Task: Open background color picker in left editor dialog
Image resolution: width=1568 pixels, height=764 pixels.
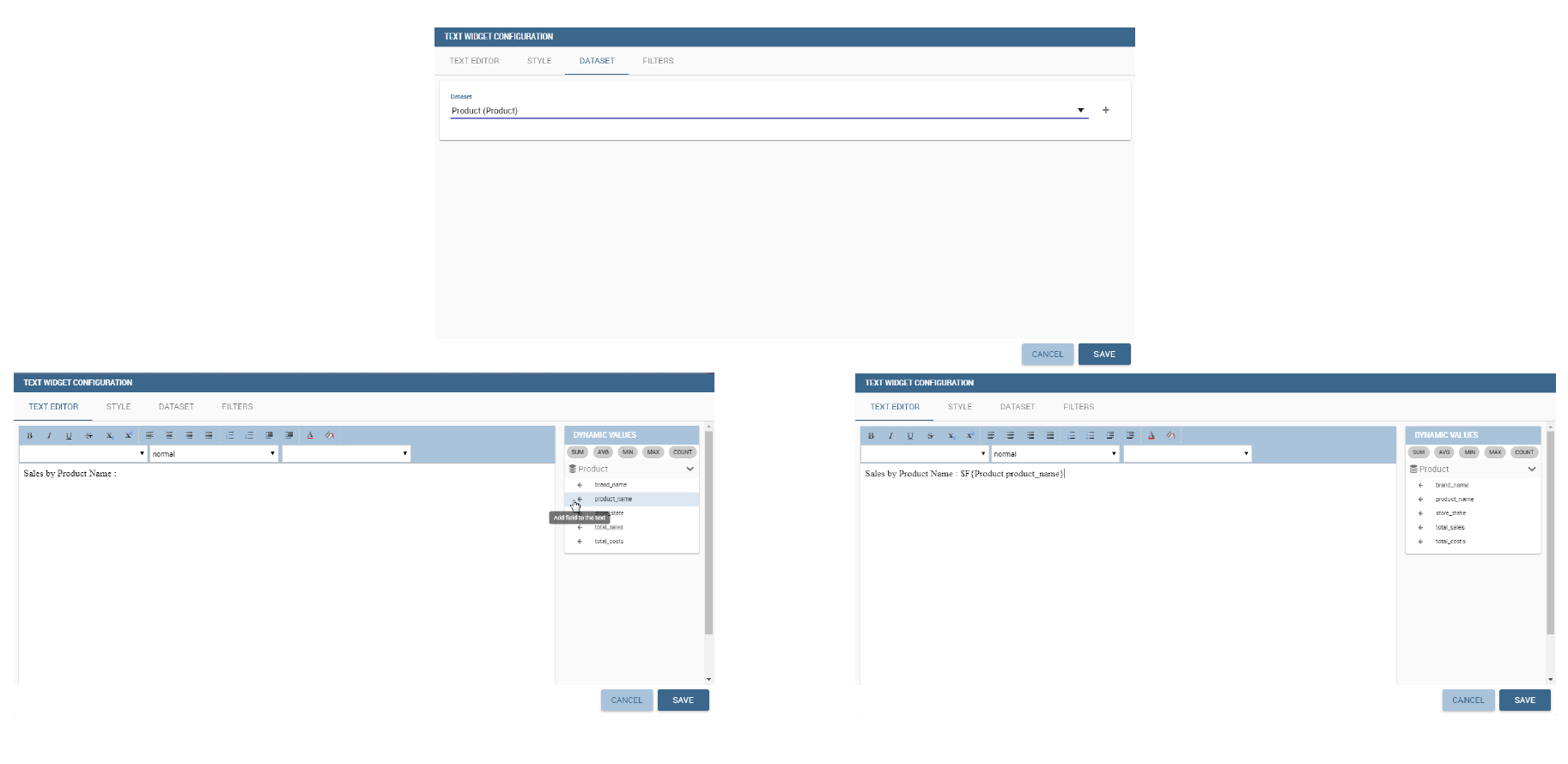Action: pos(330,435)
